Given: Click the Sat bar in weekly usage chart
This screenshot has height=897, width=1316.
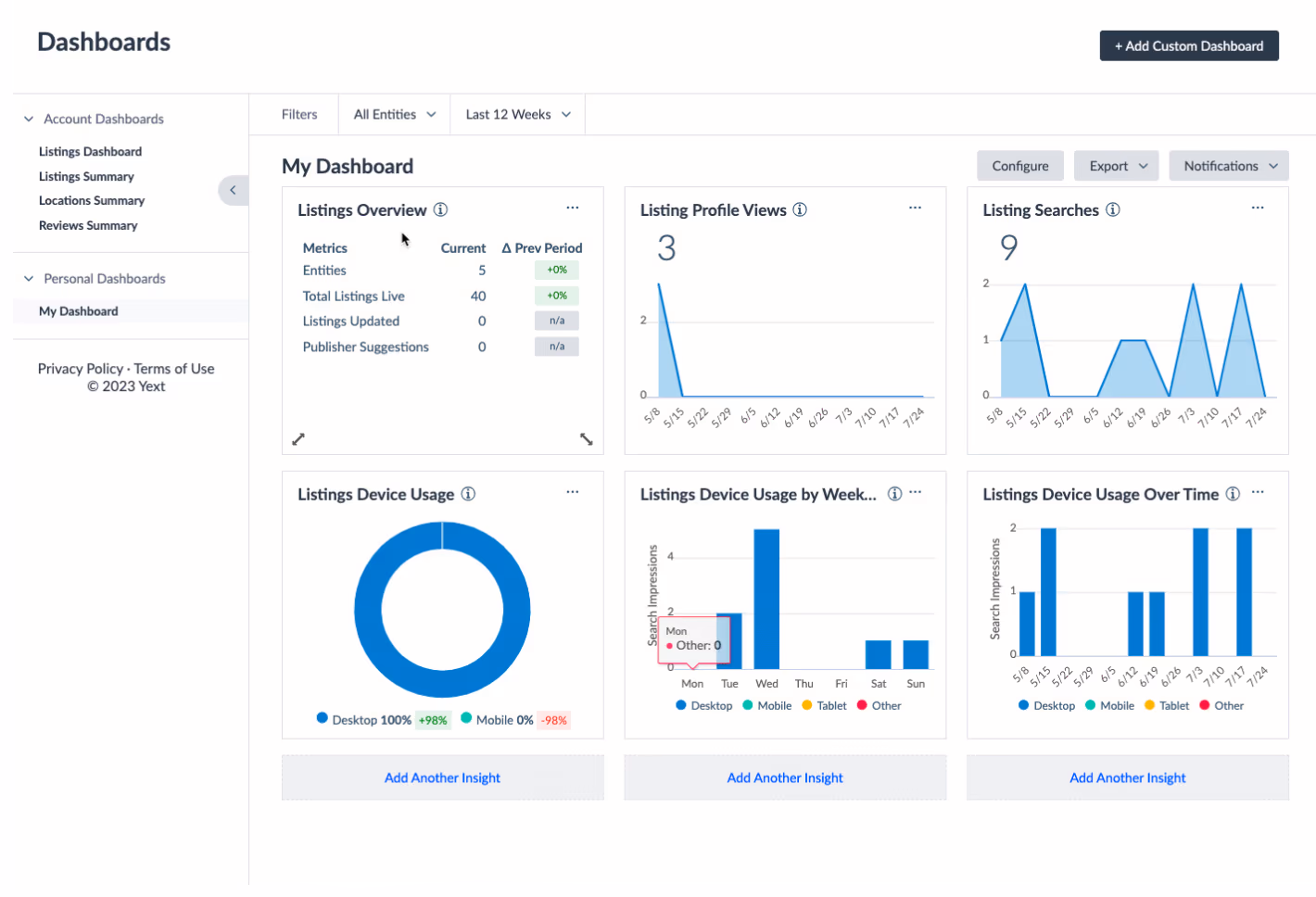Looking at the screenshot, I should pos(879,654).
